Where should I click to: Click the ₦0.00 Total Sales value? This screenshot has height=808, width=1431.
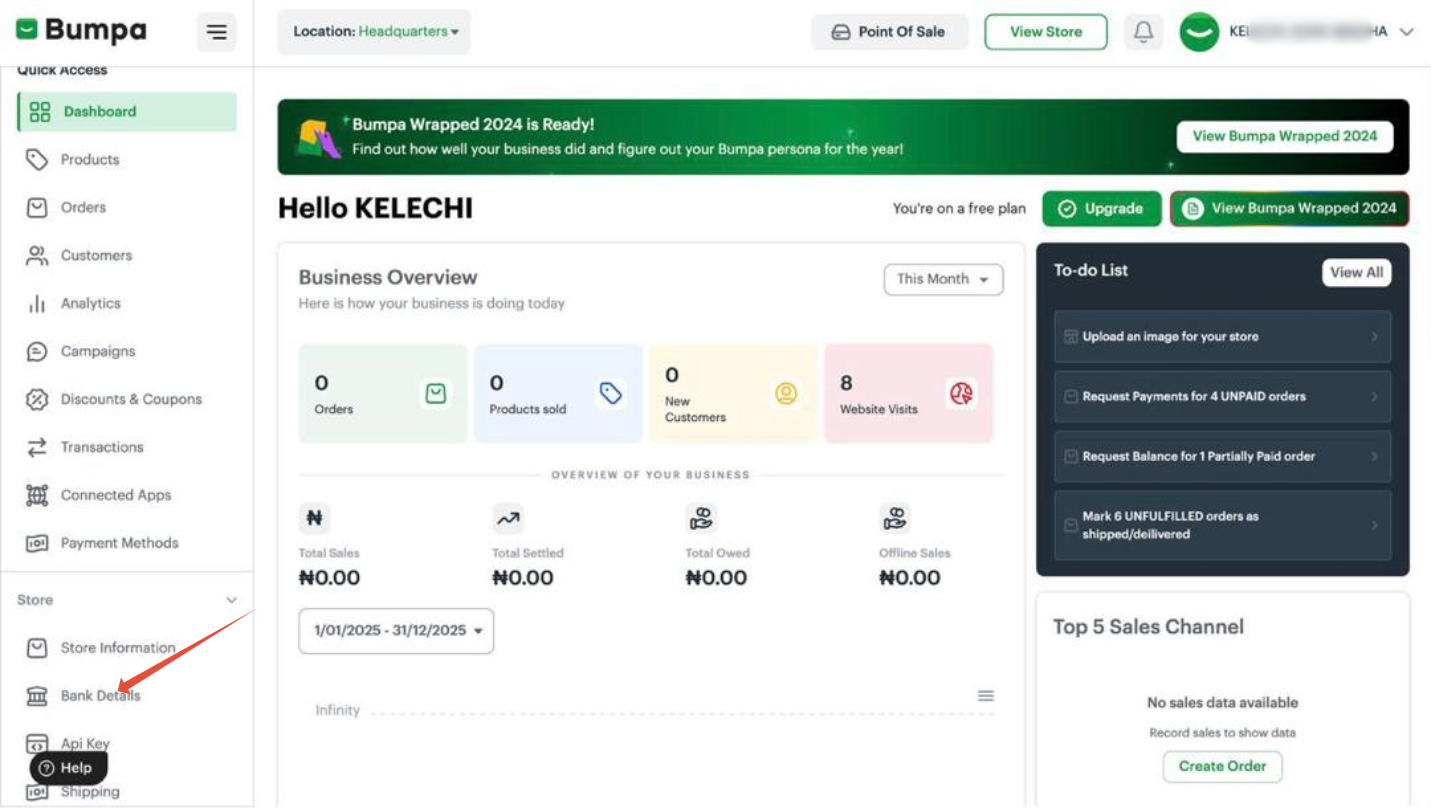[x=329, y=578]
